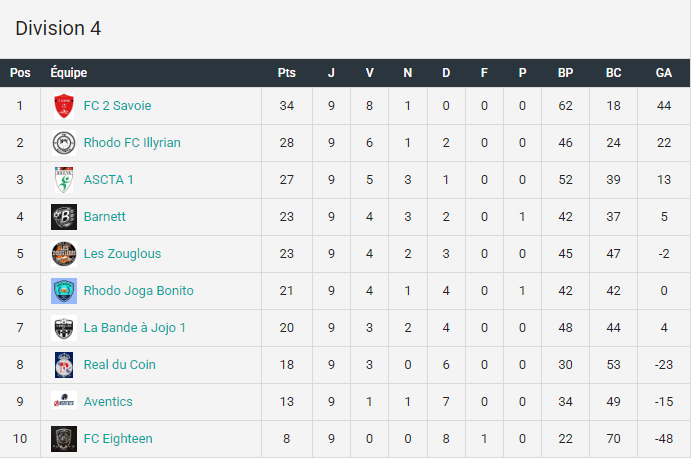The width and height of the screenshot is (692, 461).
Task: Click the Aventics team logo
Action: (64, 401)
